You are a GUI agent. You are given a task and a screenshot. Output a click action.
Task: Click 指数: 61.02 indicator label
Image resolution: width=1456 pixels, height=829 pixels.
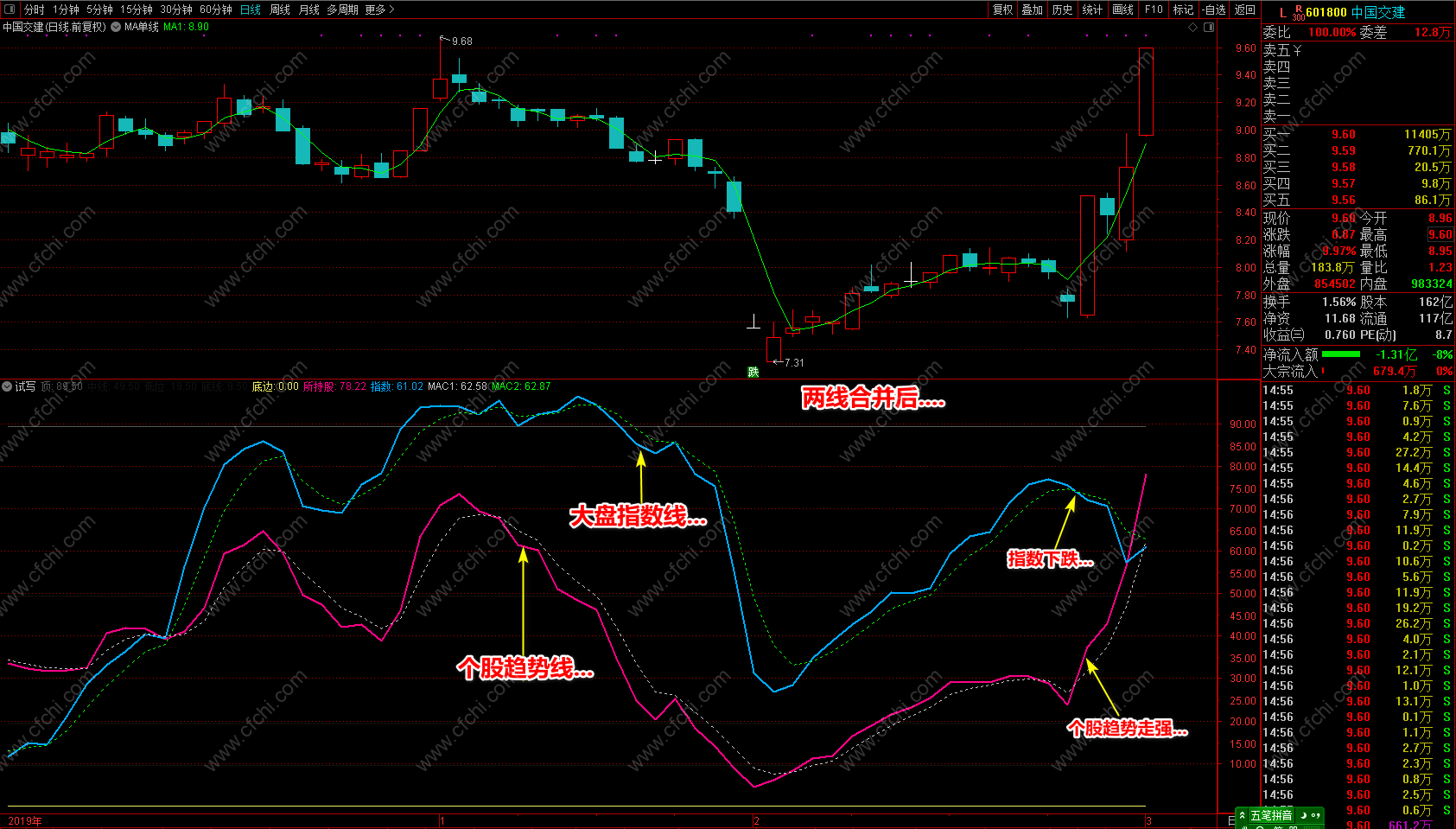point(397,386)
